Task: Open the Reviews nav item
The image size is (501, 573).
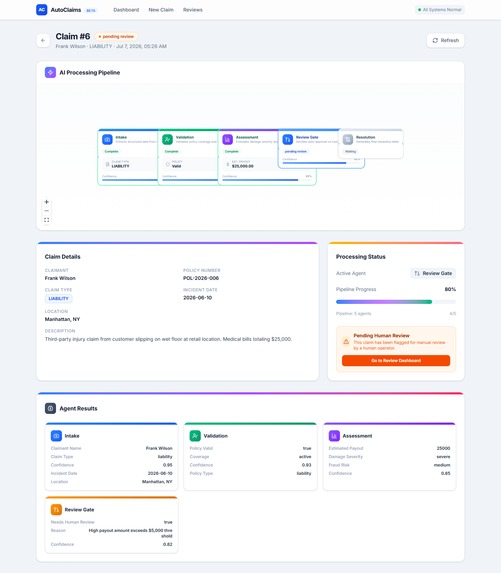Action: 193,10
